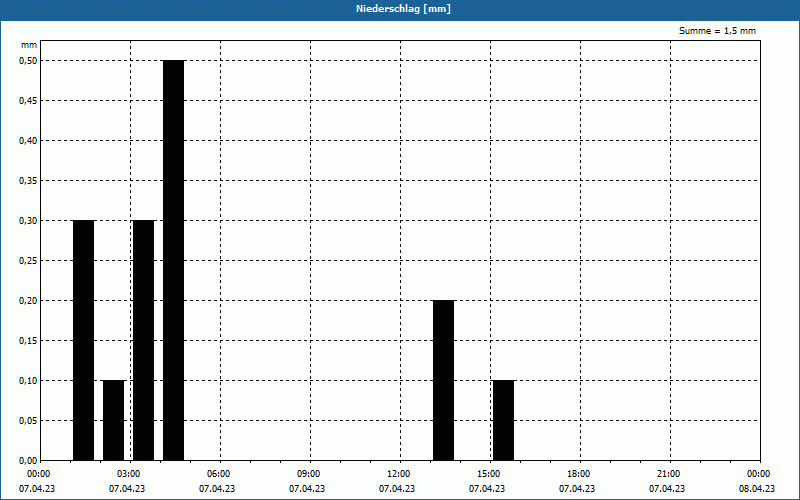Image resolution: width=800 pixels, height=500 pixels.
Task: Click the 08.04.23 date label
Action: 757,489
